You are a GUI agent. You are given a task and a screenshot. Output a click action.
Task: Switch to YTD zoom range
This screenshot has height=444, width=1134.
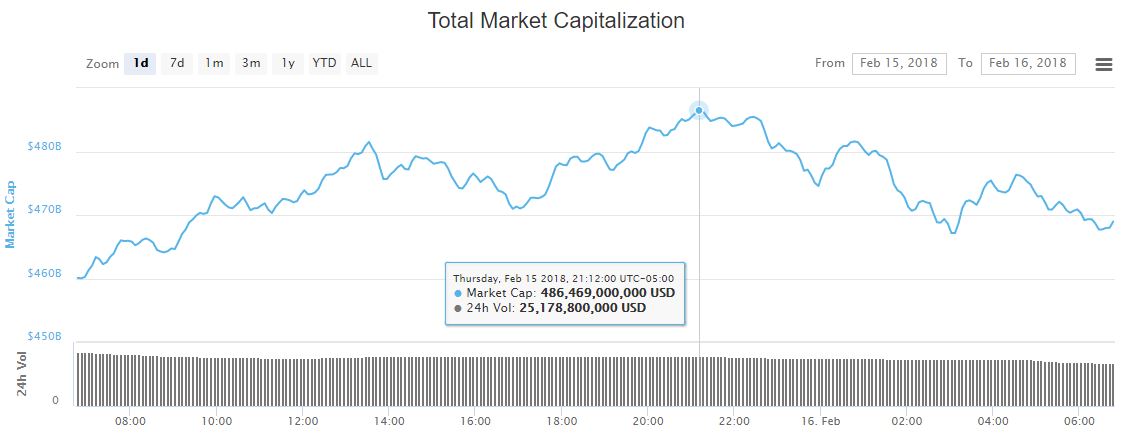click(324, 63)
